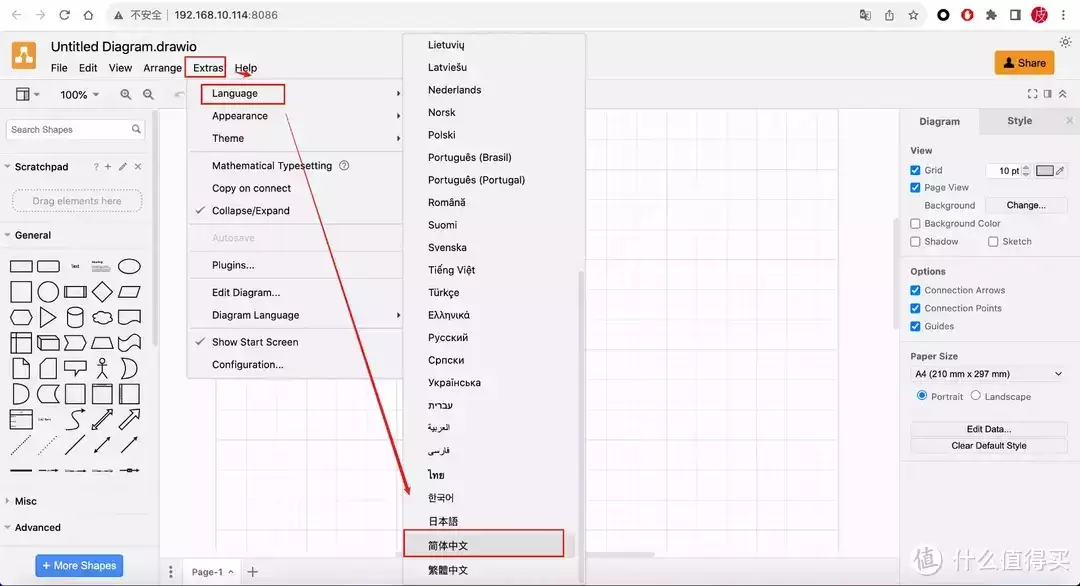Click the Clear Default Style button

click(988, 446)
